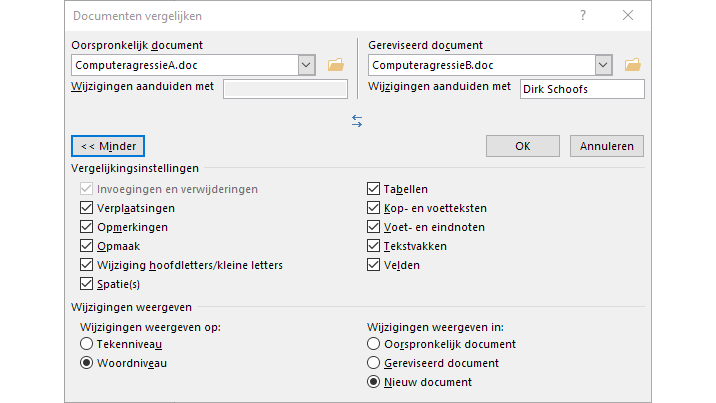
Task: Click the Dirk Schoofs text field
Action: (582, 89)
